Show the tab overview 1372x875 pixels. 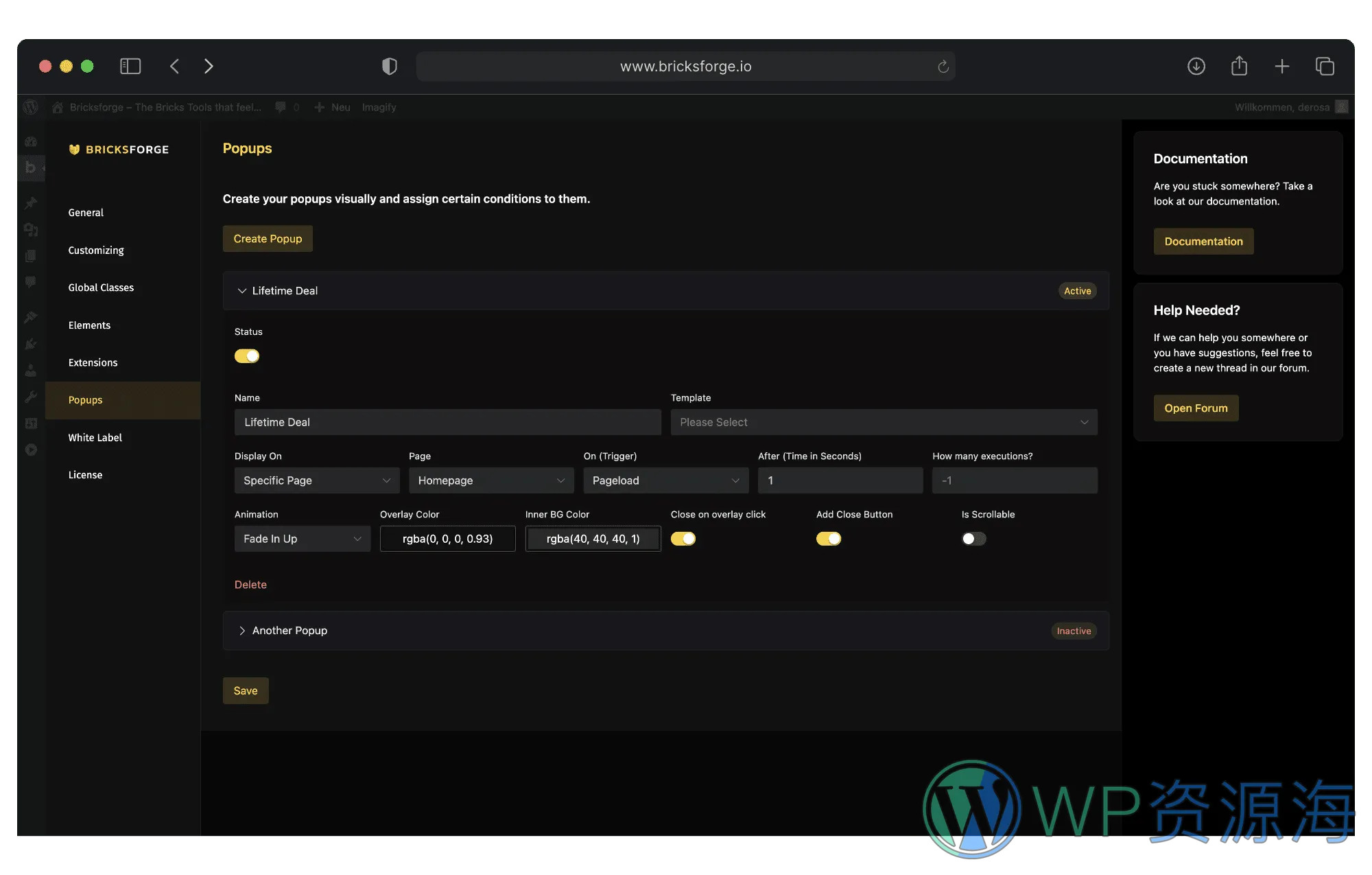coord(1325,66)
